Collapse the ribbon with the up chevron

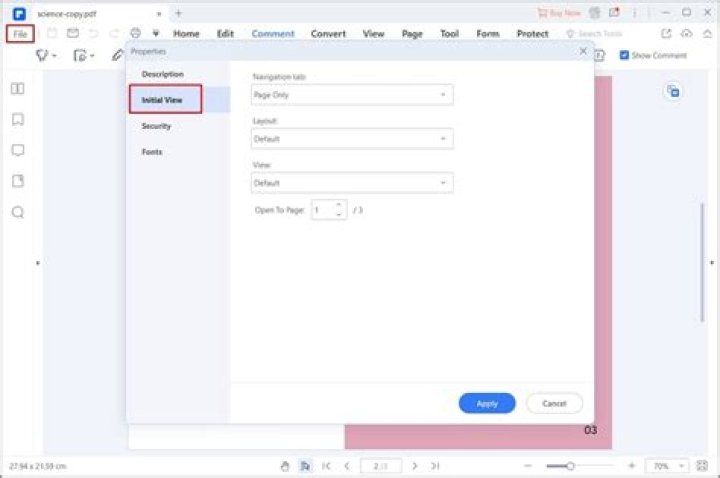click(707, 34)
